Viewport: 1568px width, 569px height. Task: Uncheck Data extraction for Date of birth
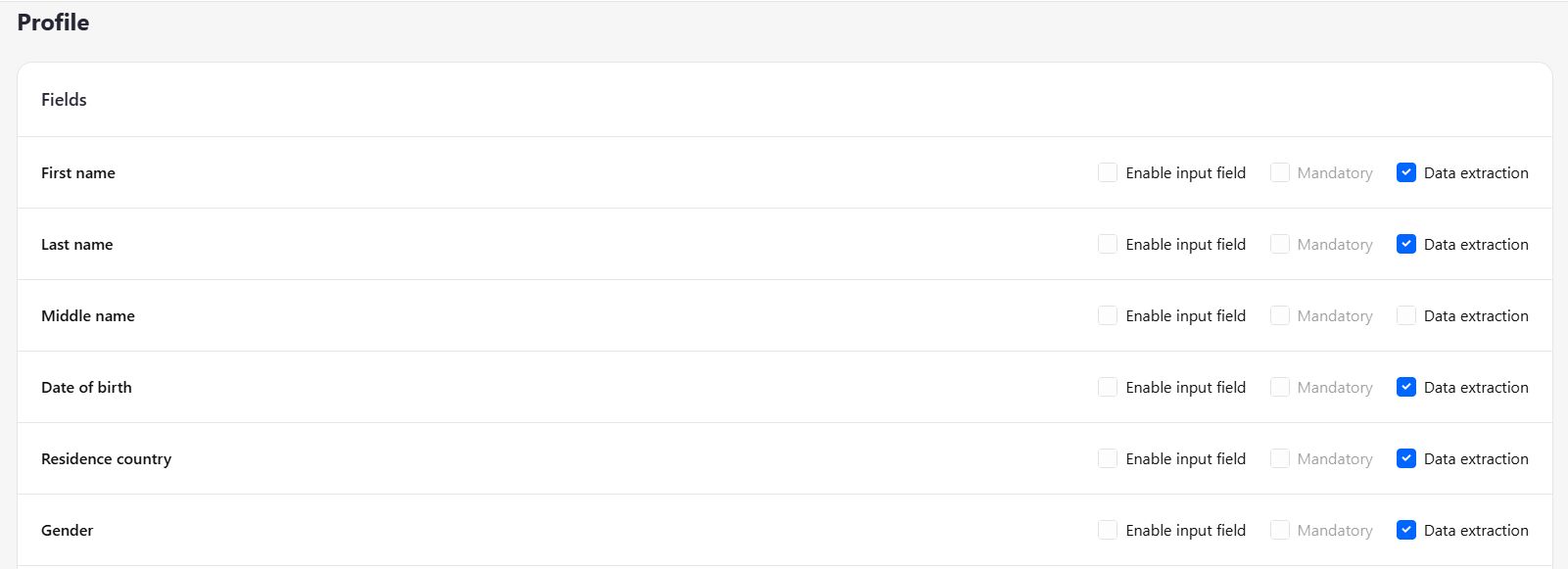(x=1406, y=387)
